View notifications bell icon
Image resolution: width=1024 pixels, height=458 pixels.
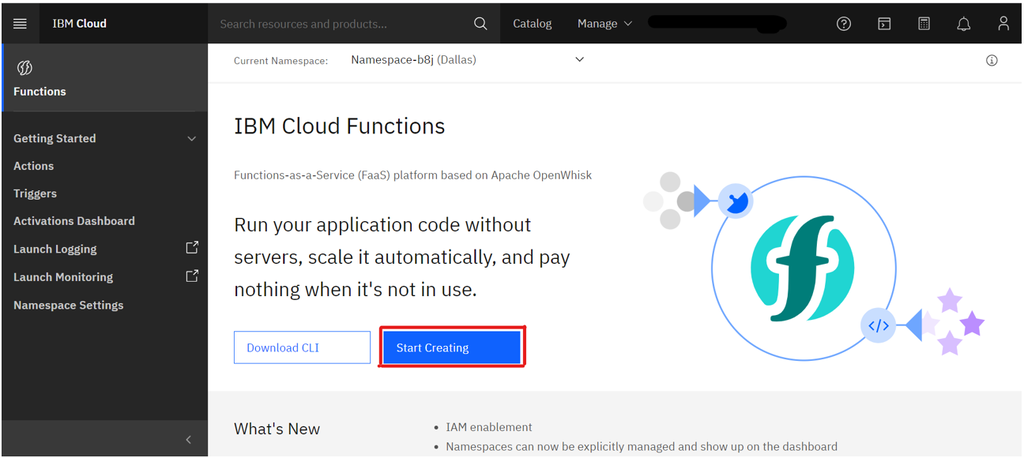point(963,24)
